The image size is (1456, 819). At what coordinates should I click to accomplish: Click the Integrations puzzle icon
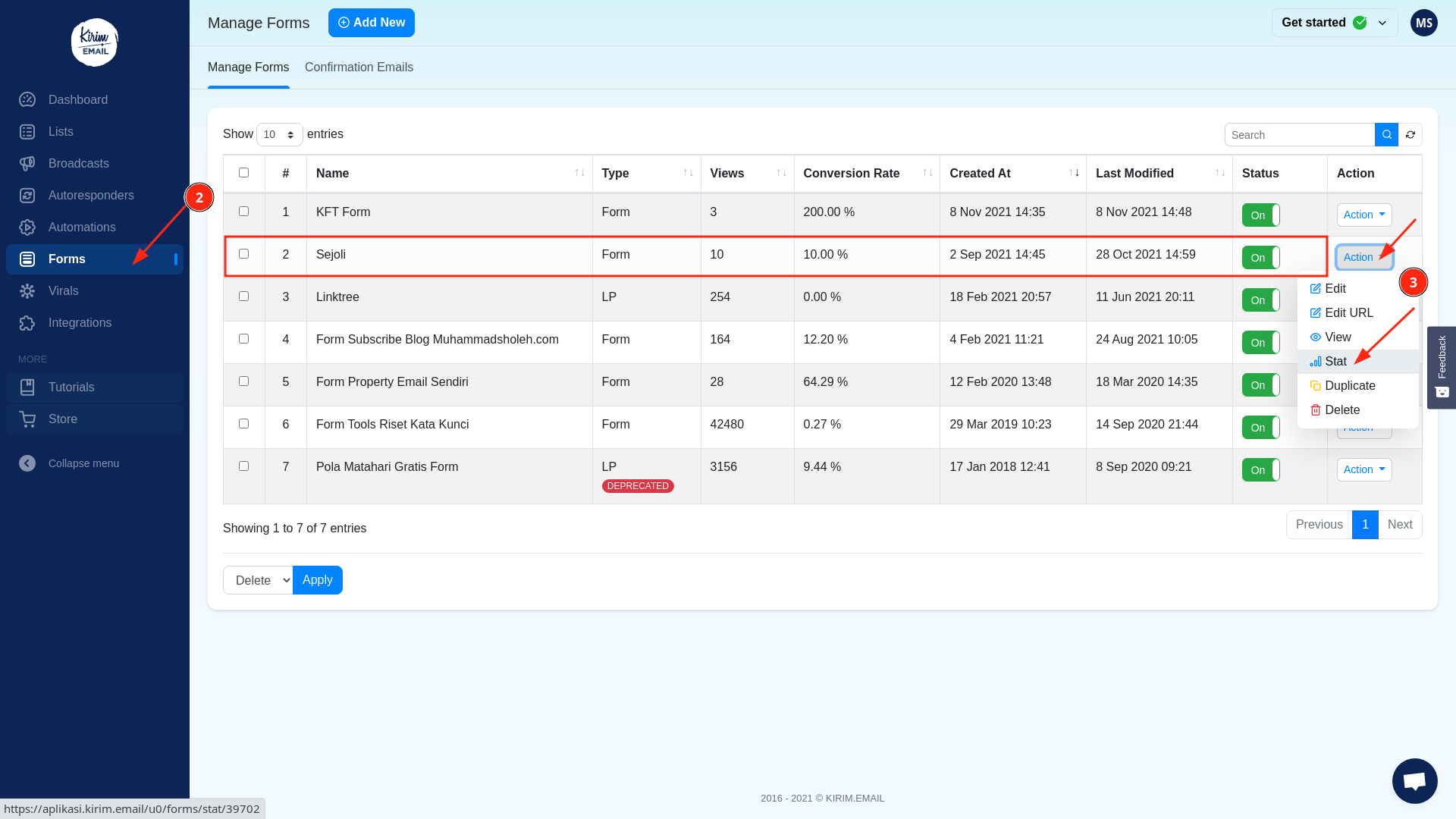pyautogui.click(x=27, y=322)
